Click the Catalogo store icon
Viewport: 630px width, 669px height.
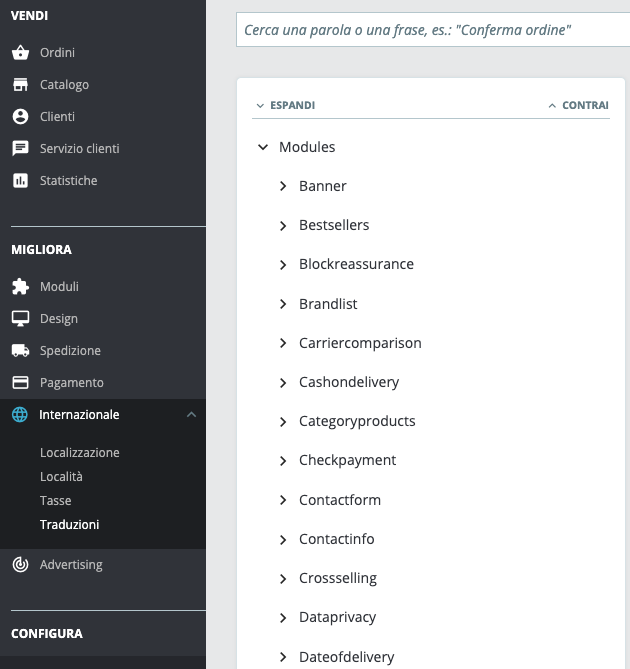point(20,85)
